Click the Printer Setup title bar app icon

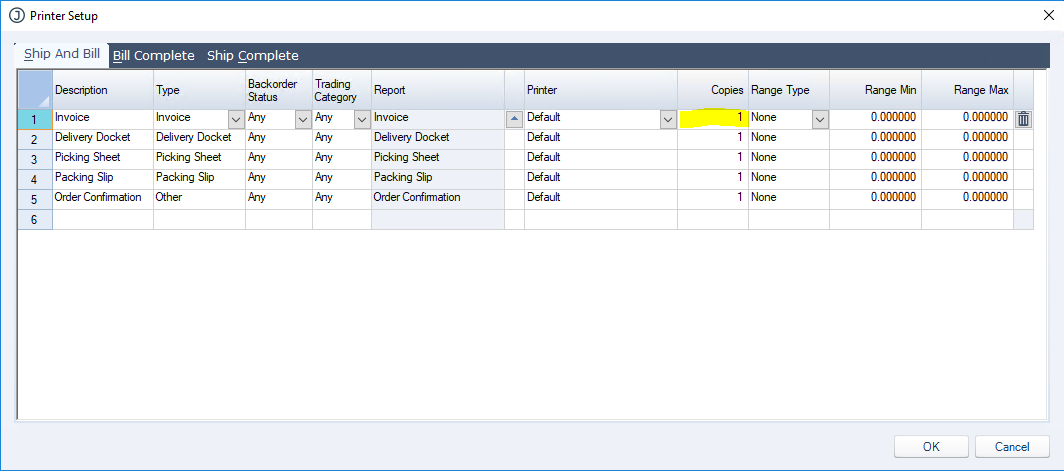tap(15, 16)
